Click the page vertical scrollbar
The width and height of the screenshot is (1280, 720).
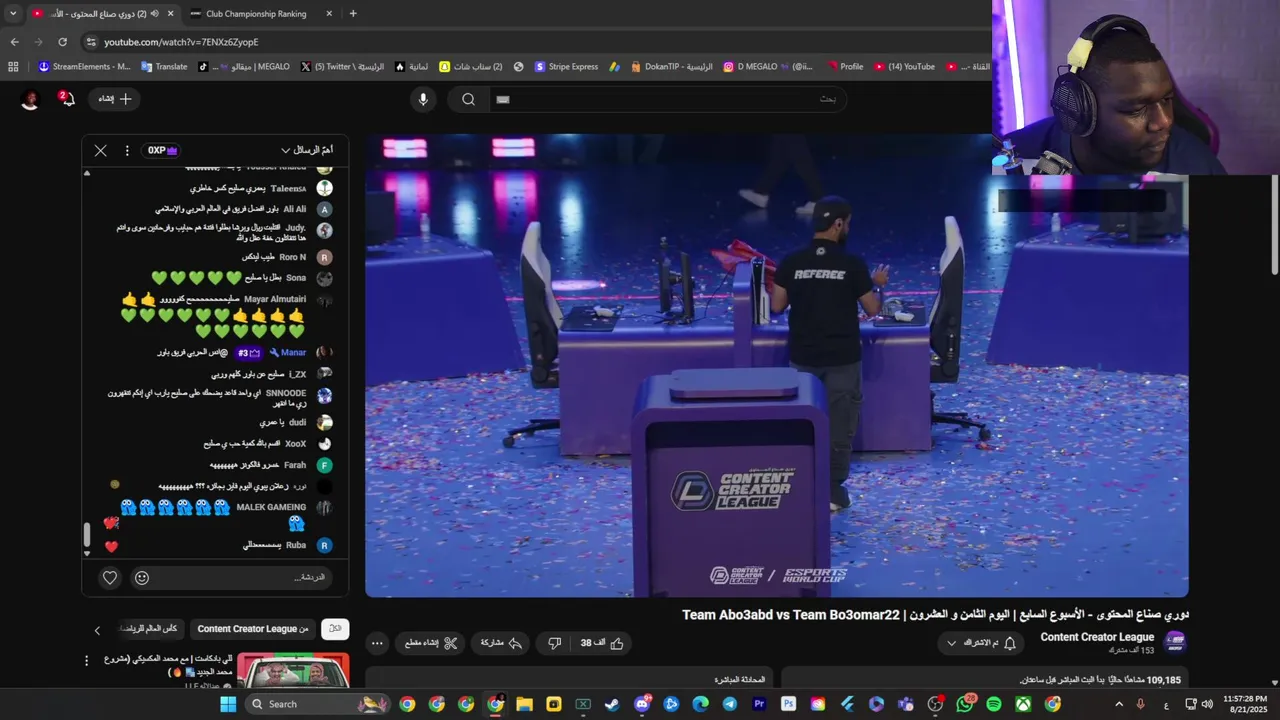pos(1274,225)
